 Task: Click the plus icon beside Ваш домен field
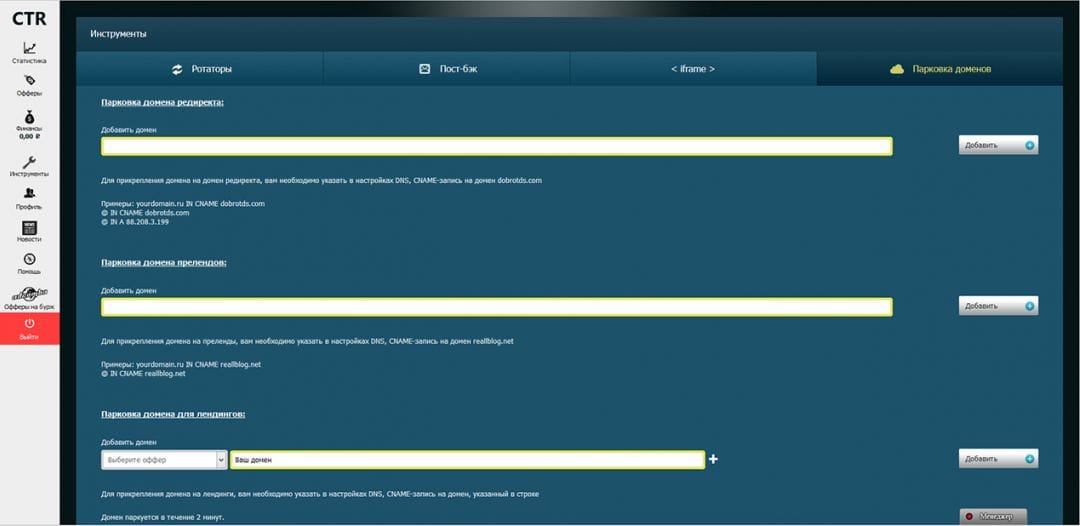pos(713,460)
